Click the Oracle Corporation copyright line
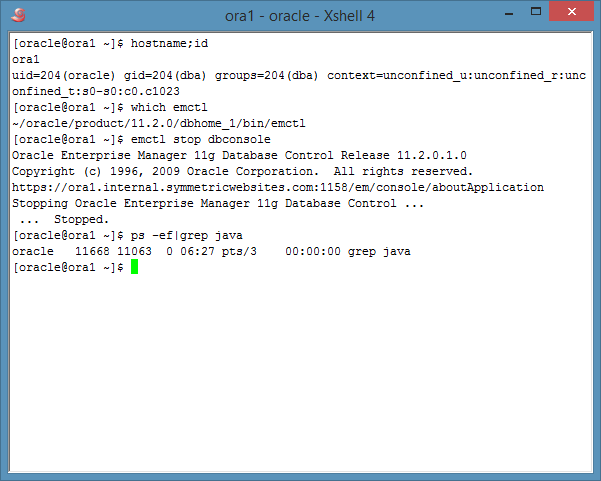 pyautogui.click(x=240, y=171)
